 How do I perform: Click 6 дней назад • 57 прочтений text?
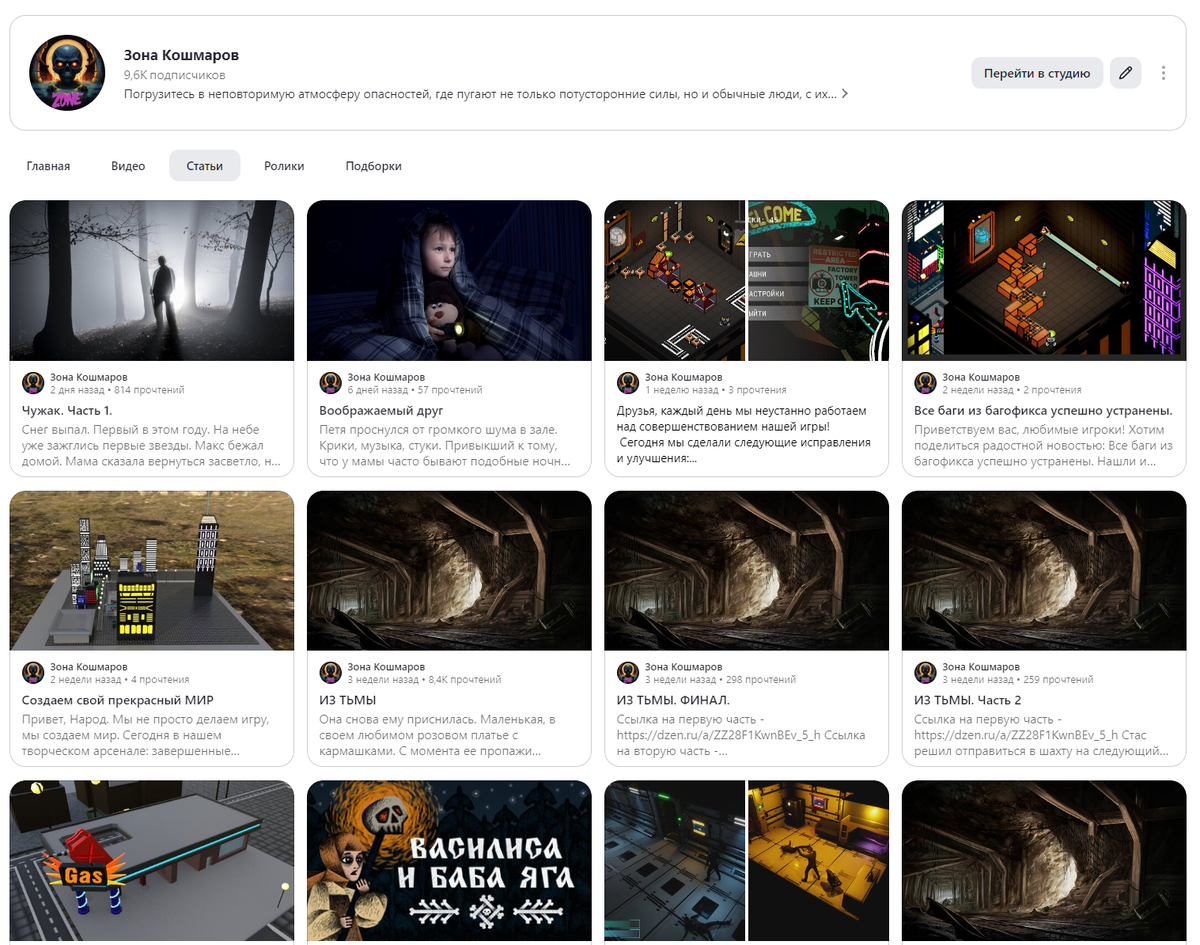415,390
